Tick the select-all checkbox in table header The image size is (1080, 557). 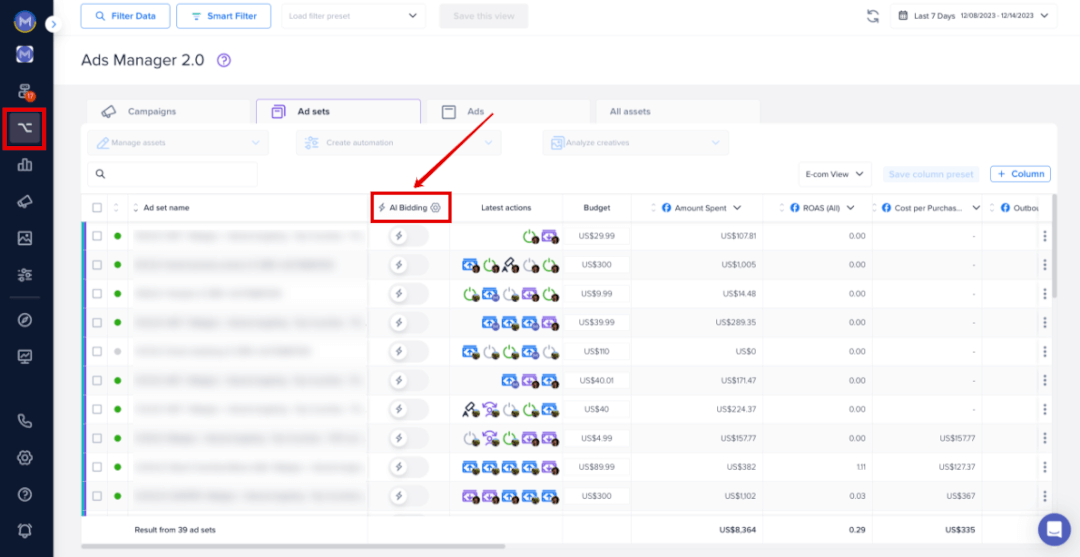(97, 207)
